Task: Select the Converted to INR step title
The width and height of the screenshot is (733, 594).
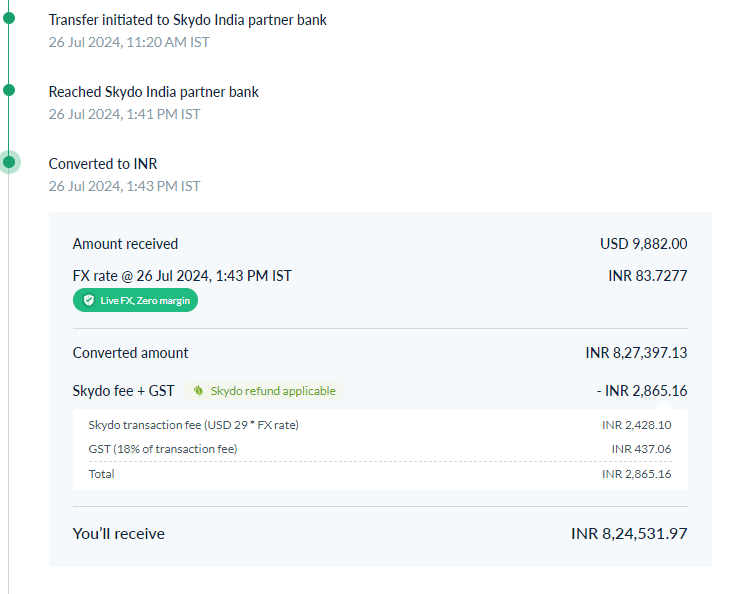Action: click(103, 164)
